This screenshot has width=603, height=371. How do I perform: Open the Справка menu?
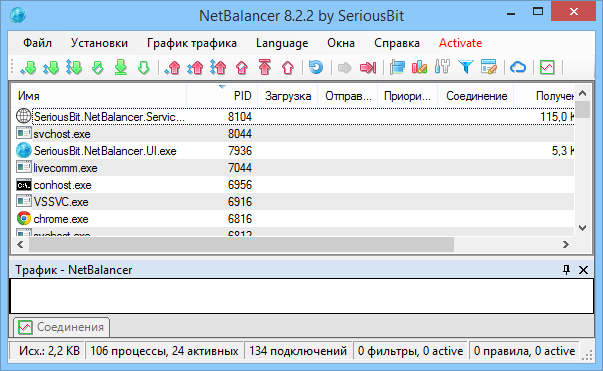click(397, 43)
